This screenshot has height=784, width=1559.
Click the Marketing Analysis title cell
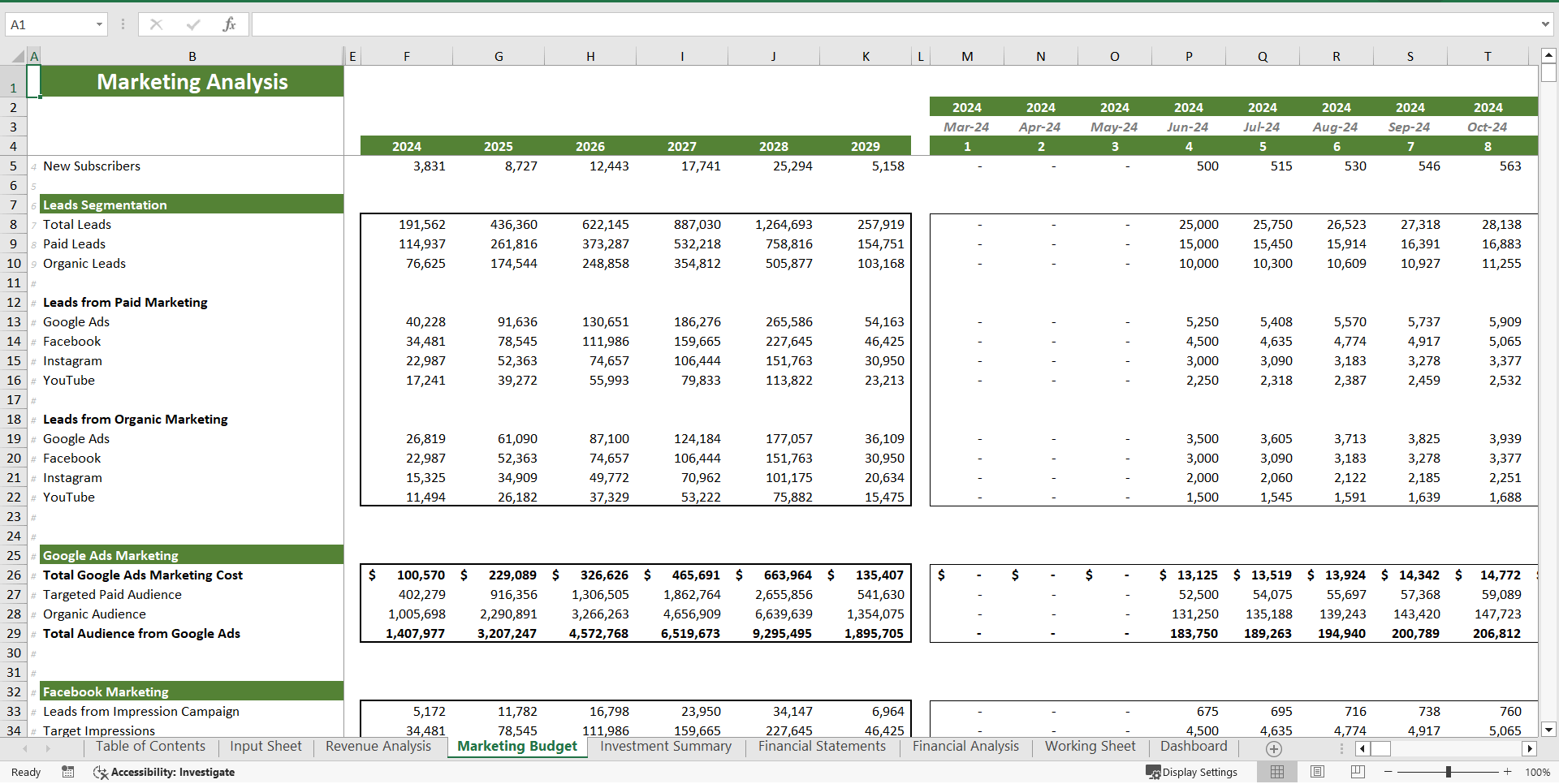192,82
